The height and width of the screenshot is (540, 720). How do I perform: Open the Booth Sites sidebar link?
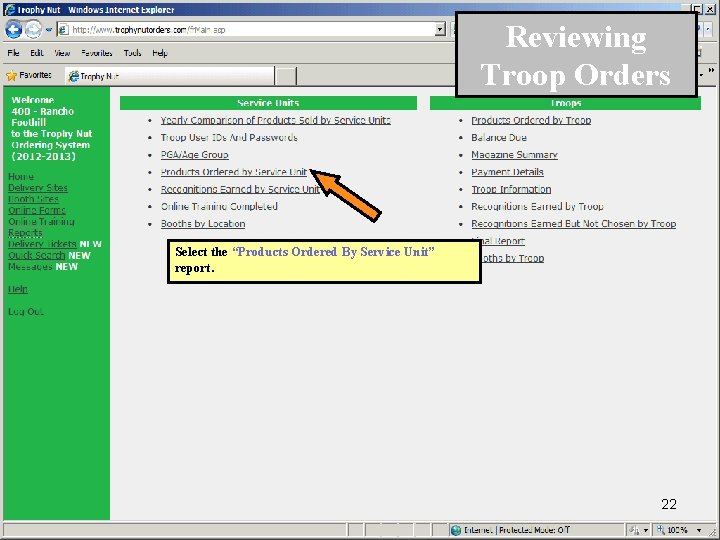pos(34,199)
